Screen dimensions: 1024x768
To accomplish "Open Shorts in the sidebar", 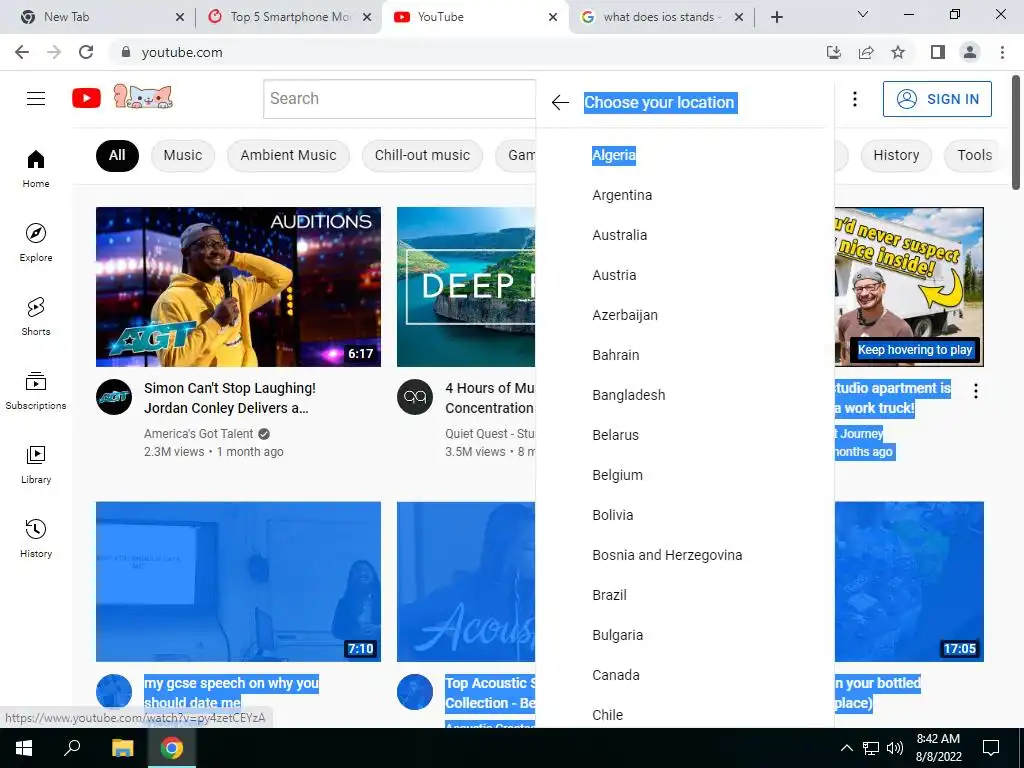I will (36, 316).
